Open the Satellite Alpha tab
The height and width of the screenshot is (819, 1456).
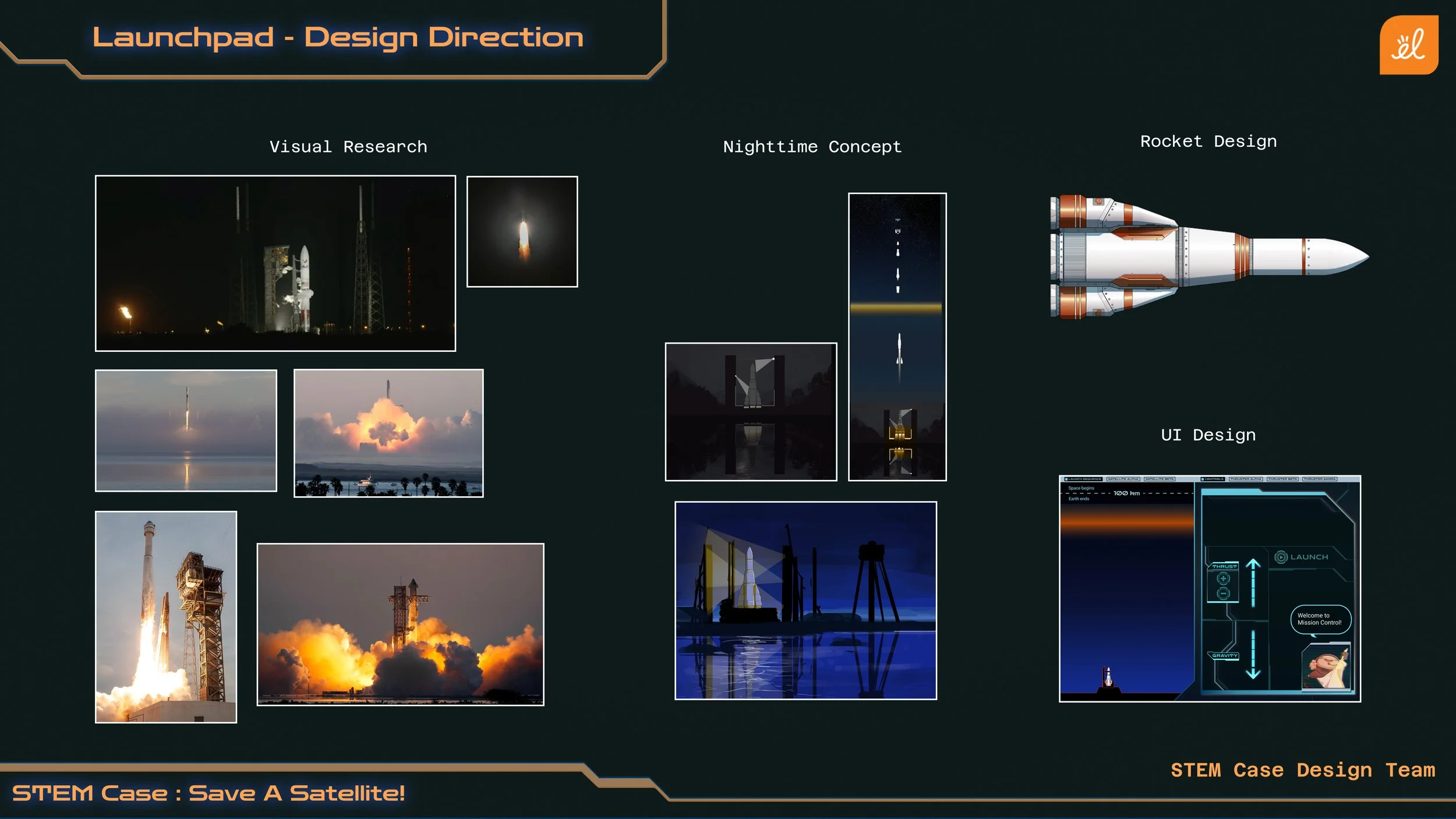[x=1123, y=479]
